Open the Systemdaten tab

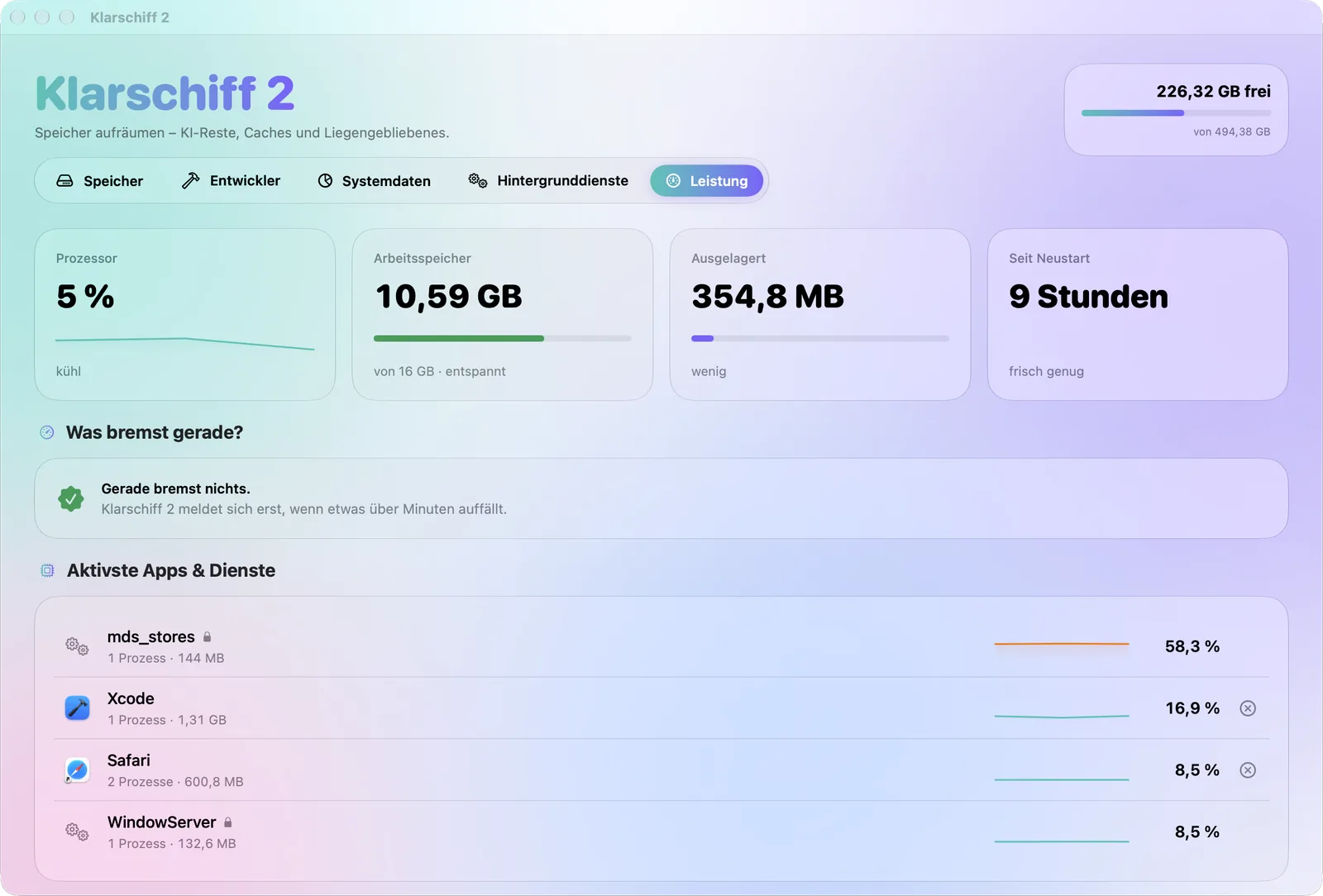[x=374, y=181]
